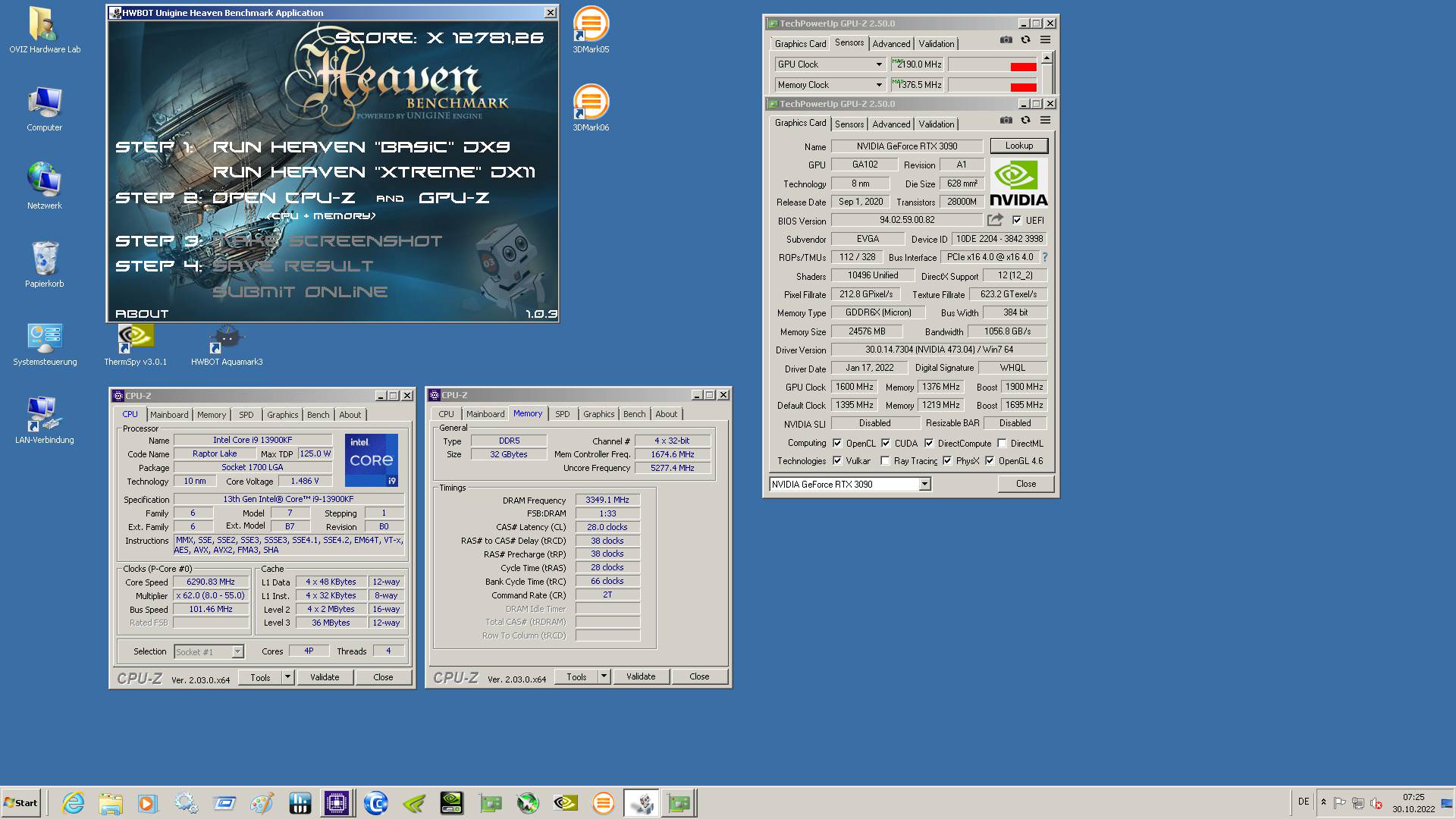
Task: Click Close button in right CPU-Z window
Action: pos(699,676)
